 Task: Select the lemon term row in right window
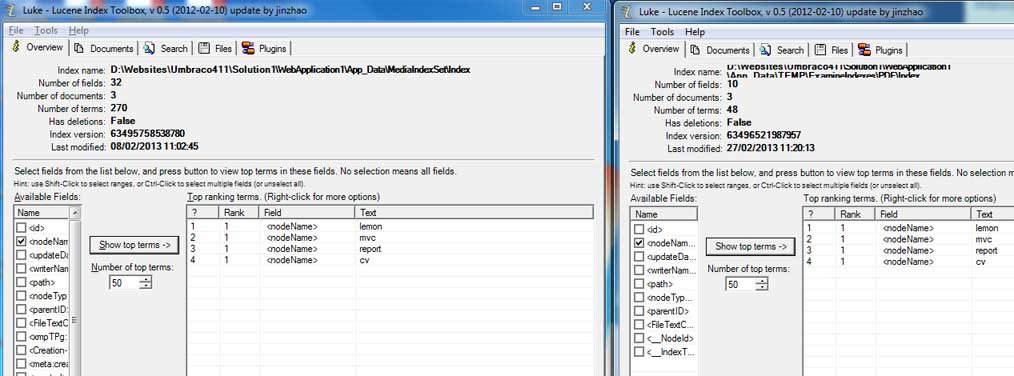909,228
